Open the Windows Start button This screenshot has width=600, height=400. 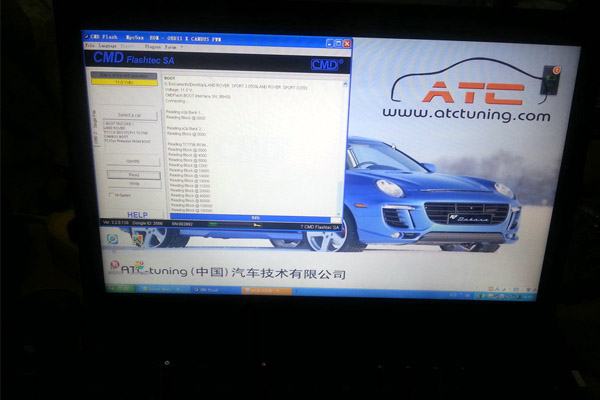(120, 288)
